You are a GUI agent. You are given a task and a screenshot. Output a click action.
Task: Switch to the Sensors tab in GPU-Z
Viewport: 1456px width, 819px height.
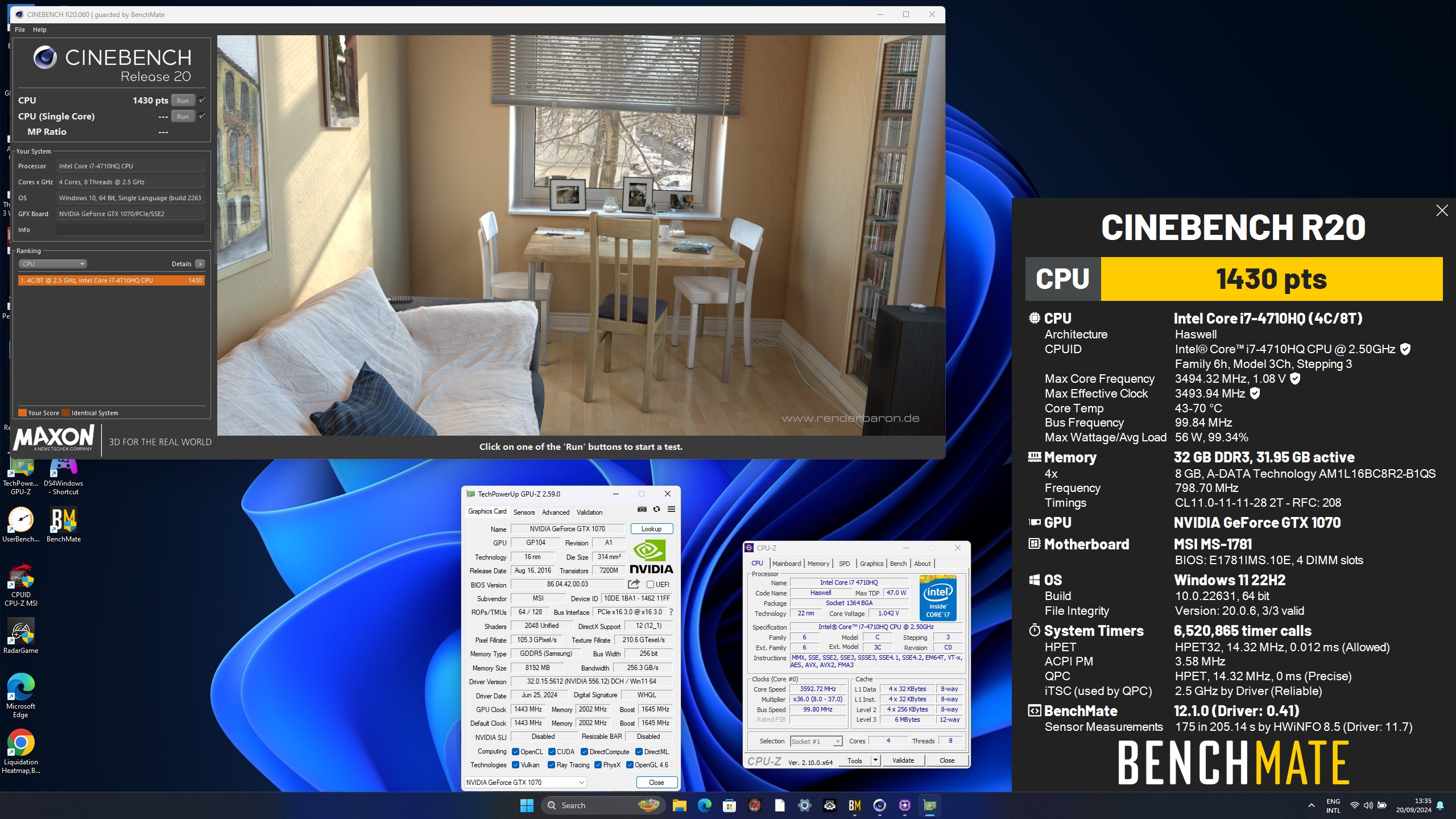coord(524,512)
